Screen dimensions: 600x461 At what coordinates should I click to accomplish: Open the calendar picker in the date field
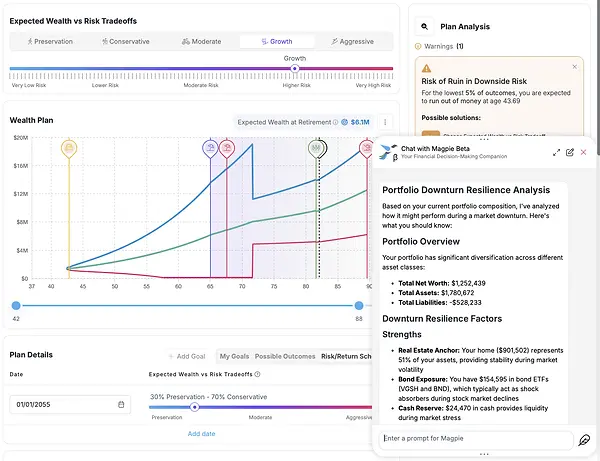point(121,405)
